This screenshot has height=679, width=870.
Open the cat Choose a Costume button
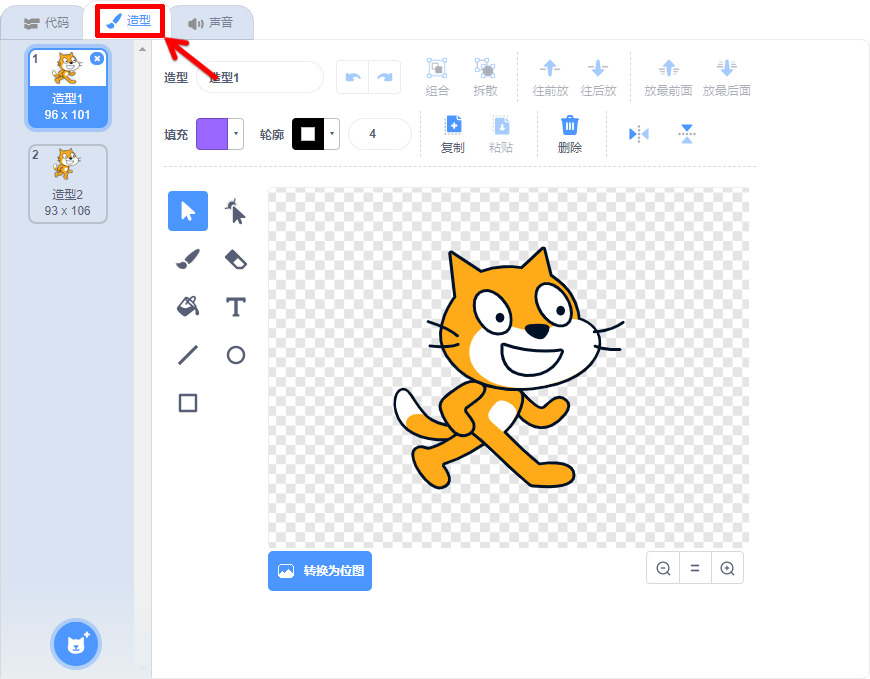click(76, 644)
